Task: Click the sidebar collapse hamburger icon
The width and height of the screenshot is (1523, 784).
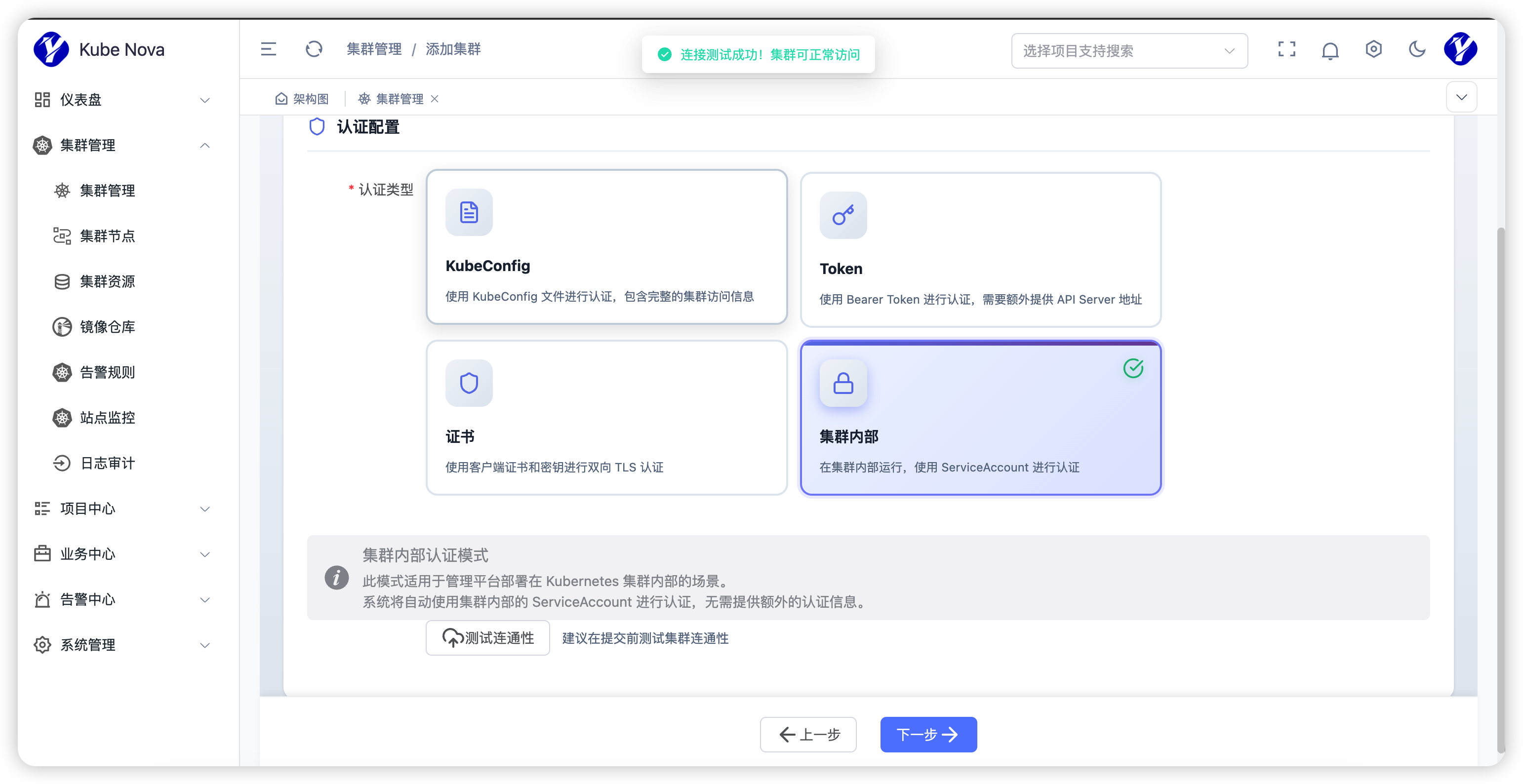Action: click(x=269, y=49)
